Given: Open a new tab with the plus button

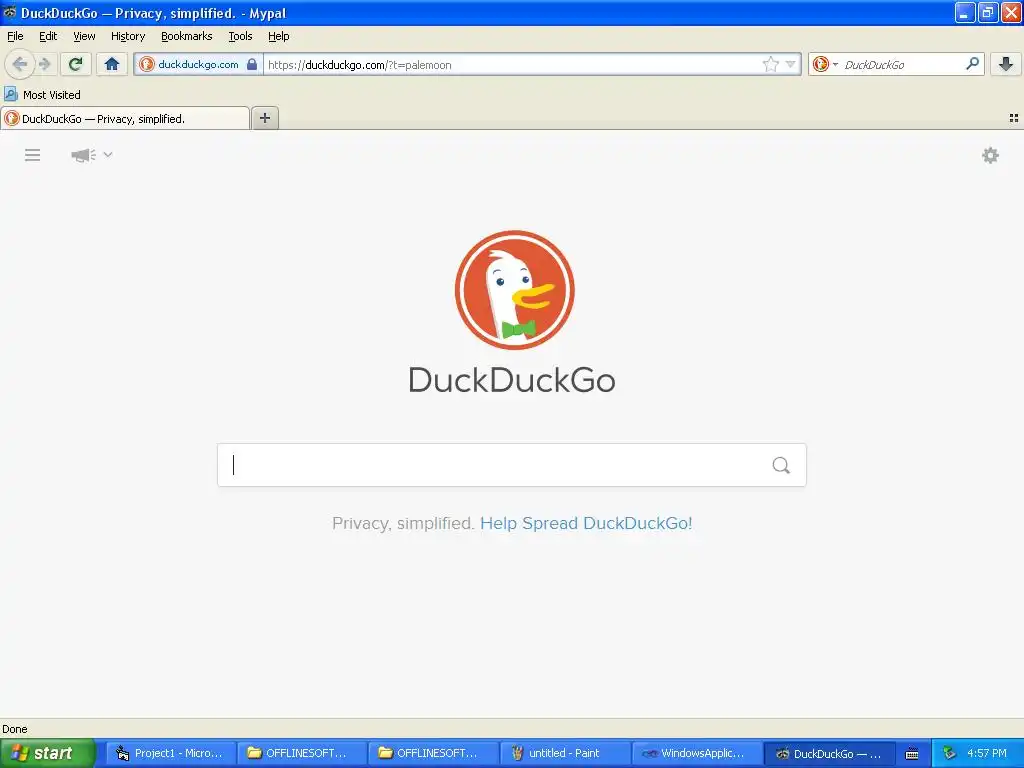Looking at the screenshot, I should coord(264,118).
